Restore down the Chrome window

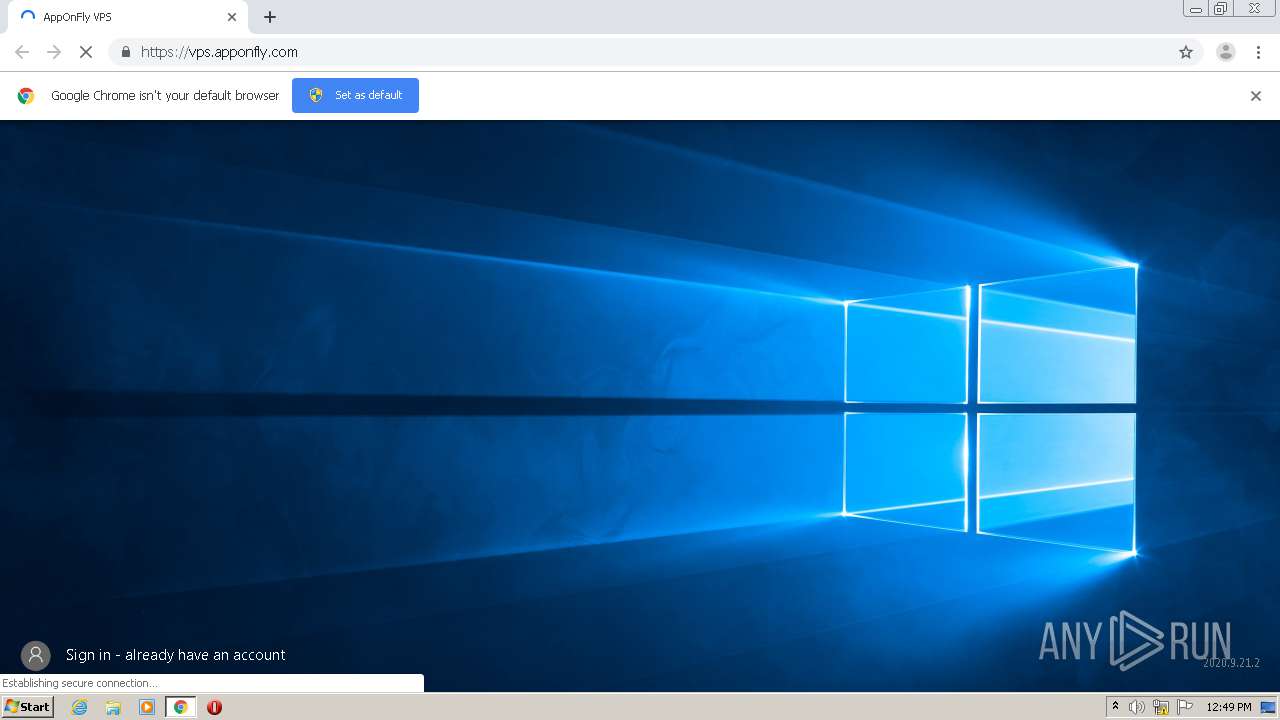click(x=1220, y=9)
